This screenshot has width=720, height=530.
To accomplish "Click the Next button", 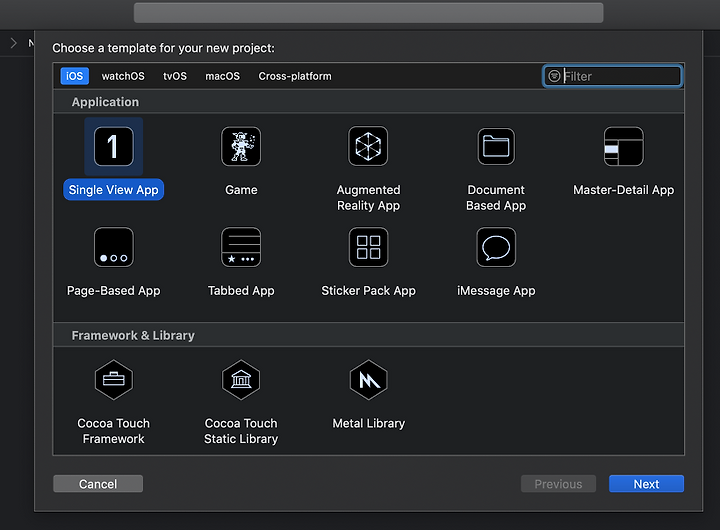I will (x=646, y=484).
